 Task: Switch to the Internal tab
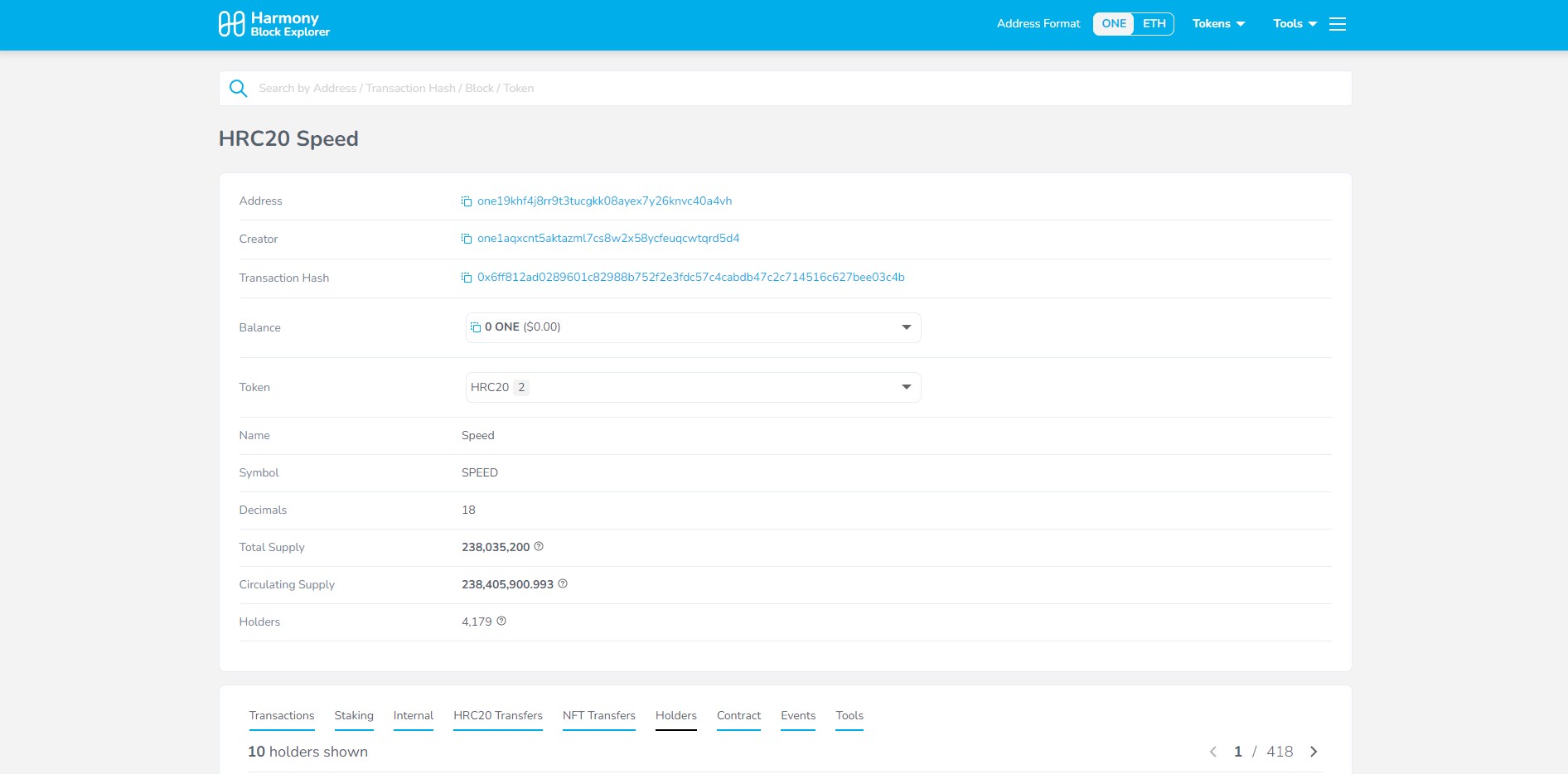[414, 716]
